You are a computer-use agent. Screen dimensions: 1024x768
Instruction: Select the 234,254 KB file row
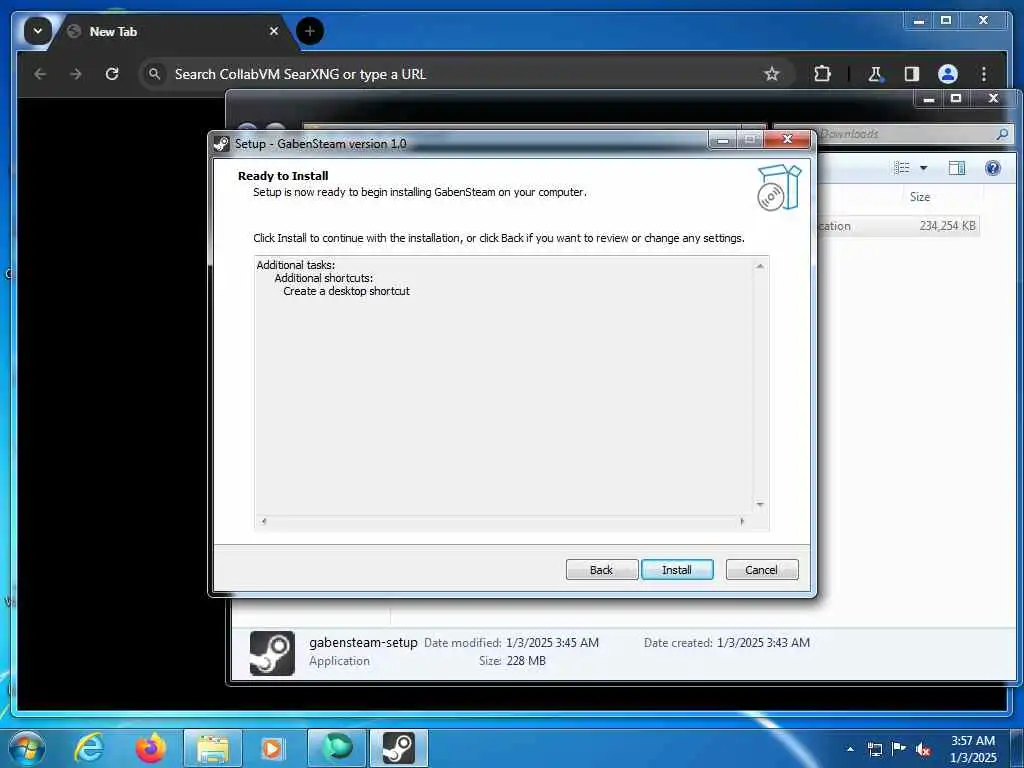click(x=898, y=226)
